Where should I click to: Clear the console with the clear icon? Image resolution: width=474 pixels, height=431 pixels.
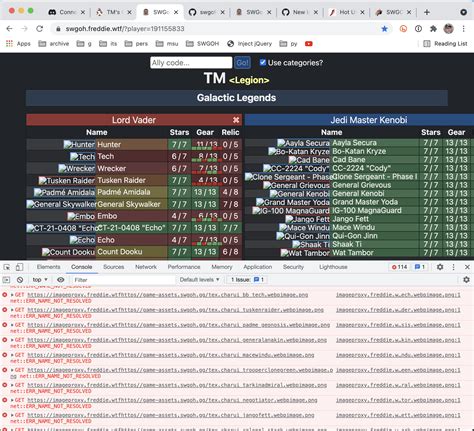(20, 280)
